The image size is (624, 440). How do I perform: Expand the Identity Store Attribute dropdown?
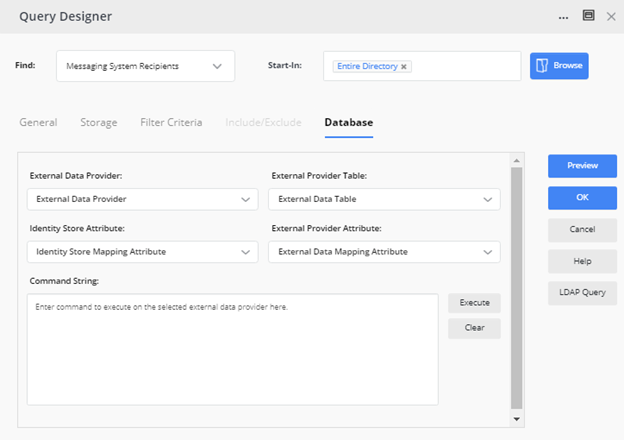(142, 251)
